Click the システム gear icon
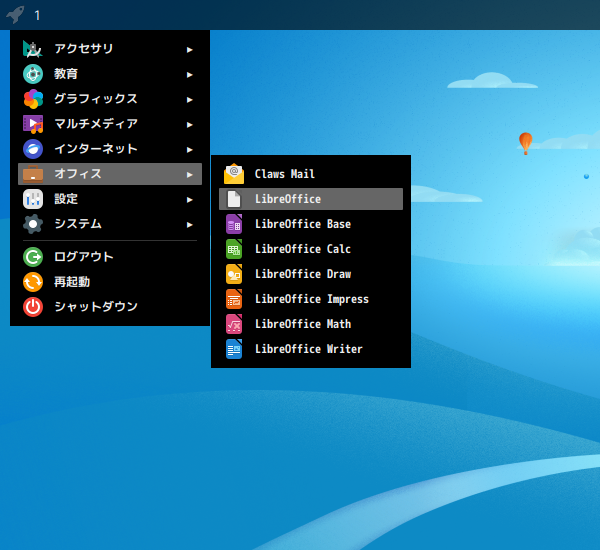The height and width of the screenshot is (550, 600). (x=33, y=224)
